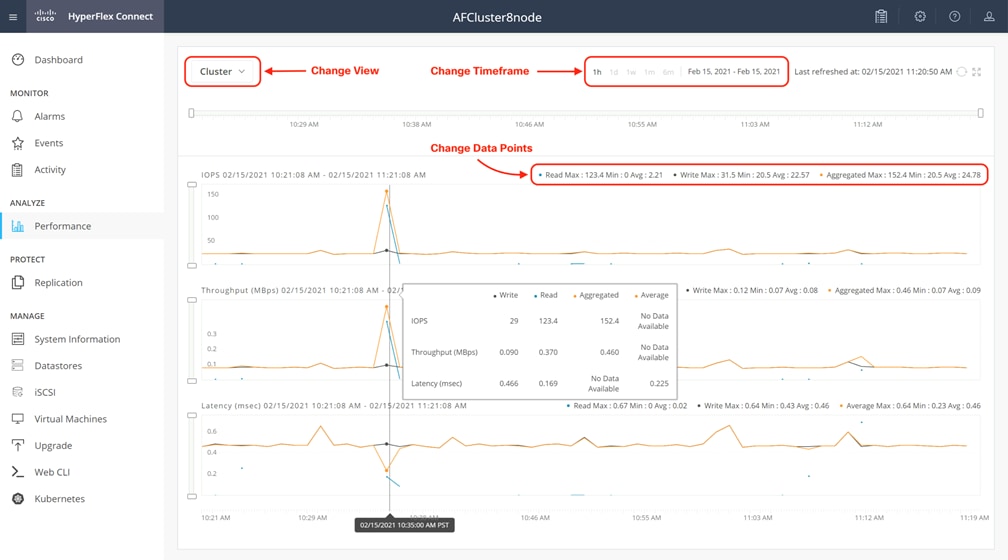The width and height of the screenshot is (1008, 560).
Task: Open the clipboard tasks icon in header
Action: point(881,17)
